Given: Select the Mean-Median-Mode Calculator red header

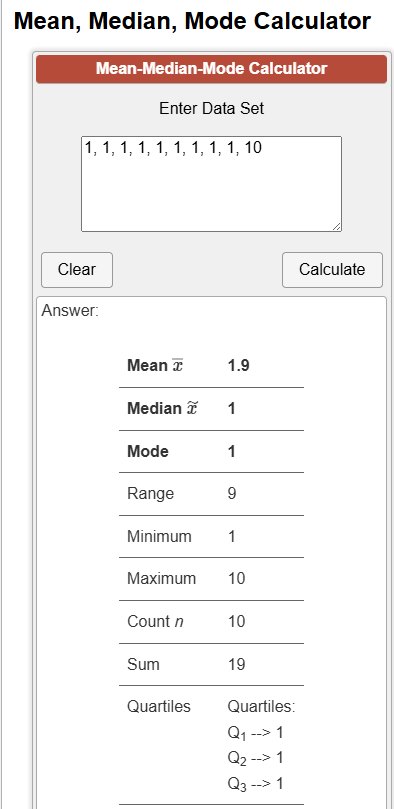Looking at the screenshot, I should tap(211, 69).
